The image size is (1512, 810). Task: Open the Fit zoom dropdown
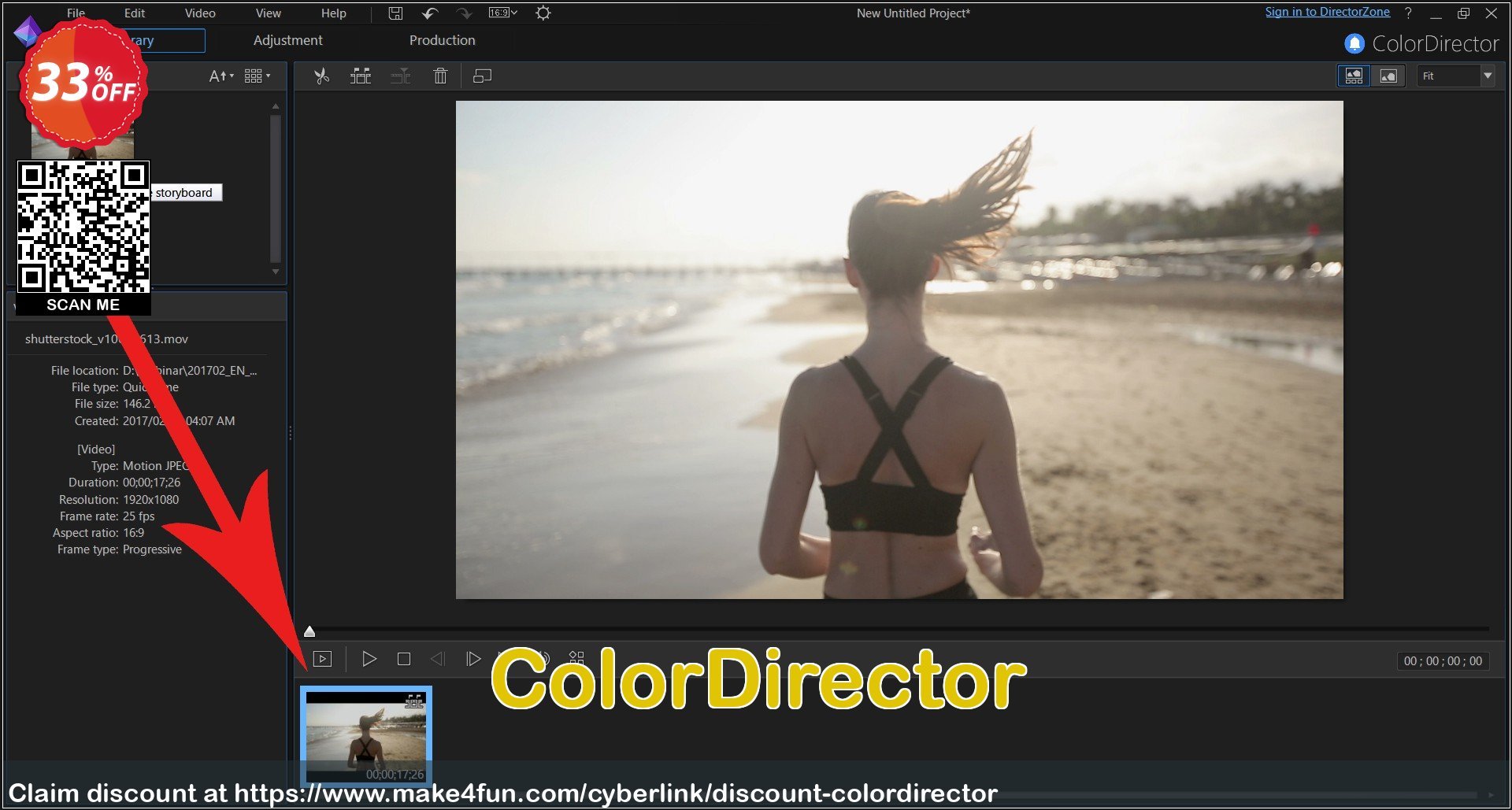tap(1455, 76)
